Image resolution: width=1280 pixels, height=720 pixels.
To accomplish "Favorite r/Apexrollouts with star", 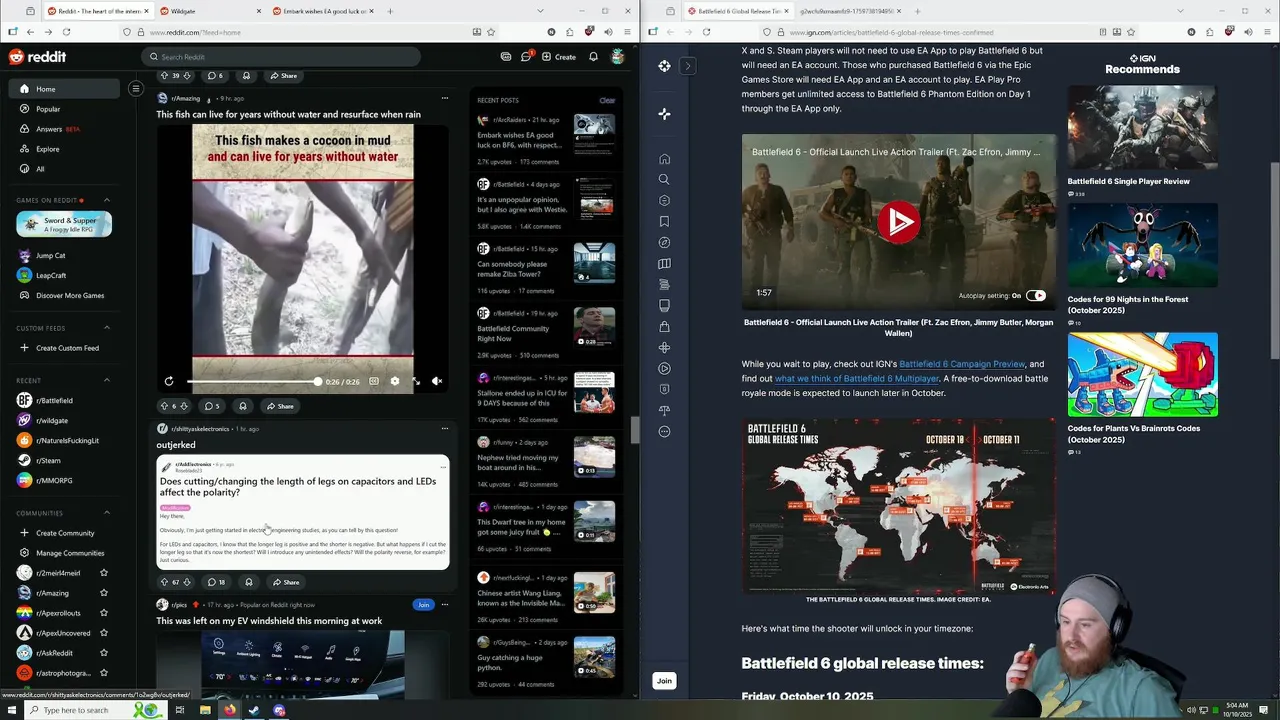I will [x=104, y=613].
